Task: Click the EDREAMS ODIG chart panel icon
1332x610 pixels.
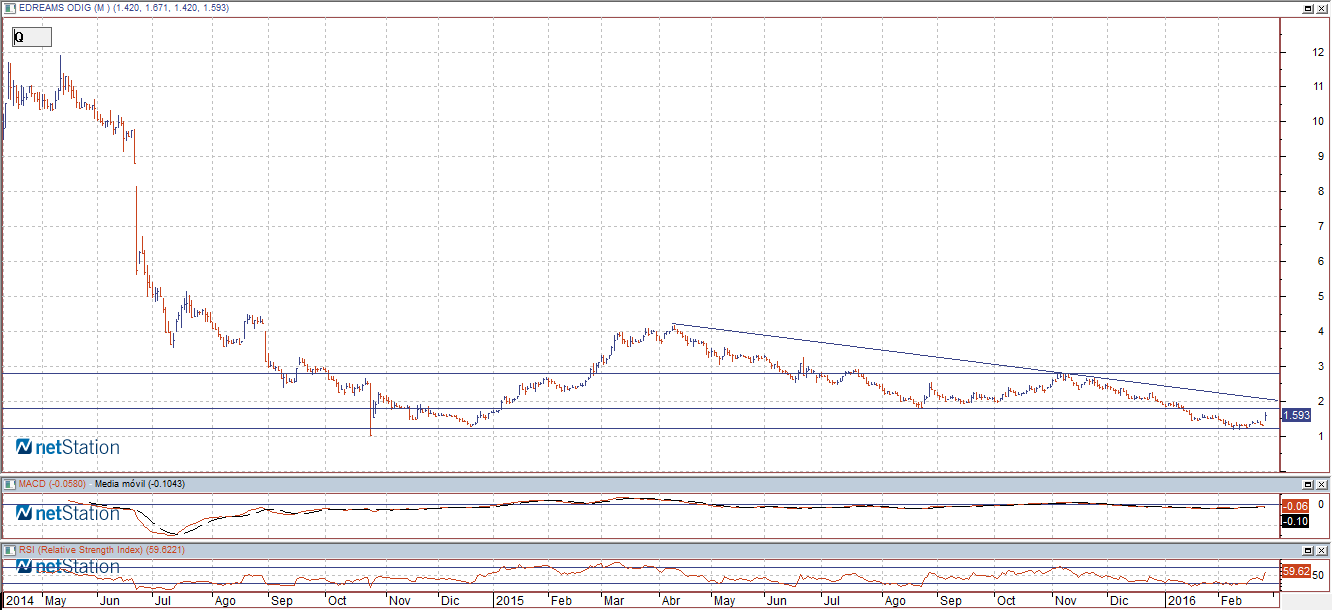Action: 9,8
